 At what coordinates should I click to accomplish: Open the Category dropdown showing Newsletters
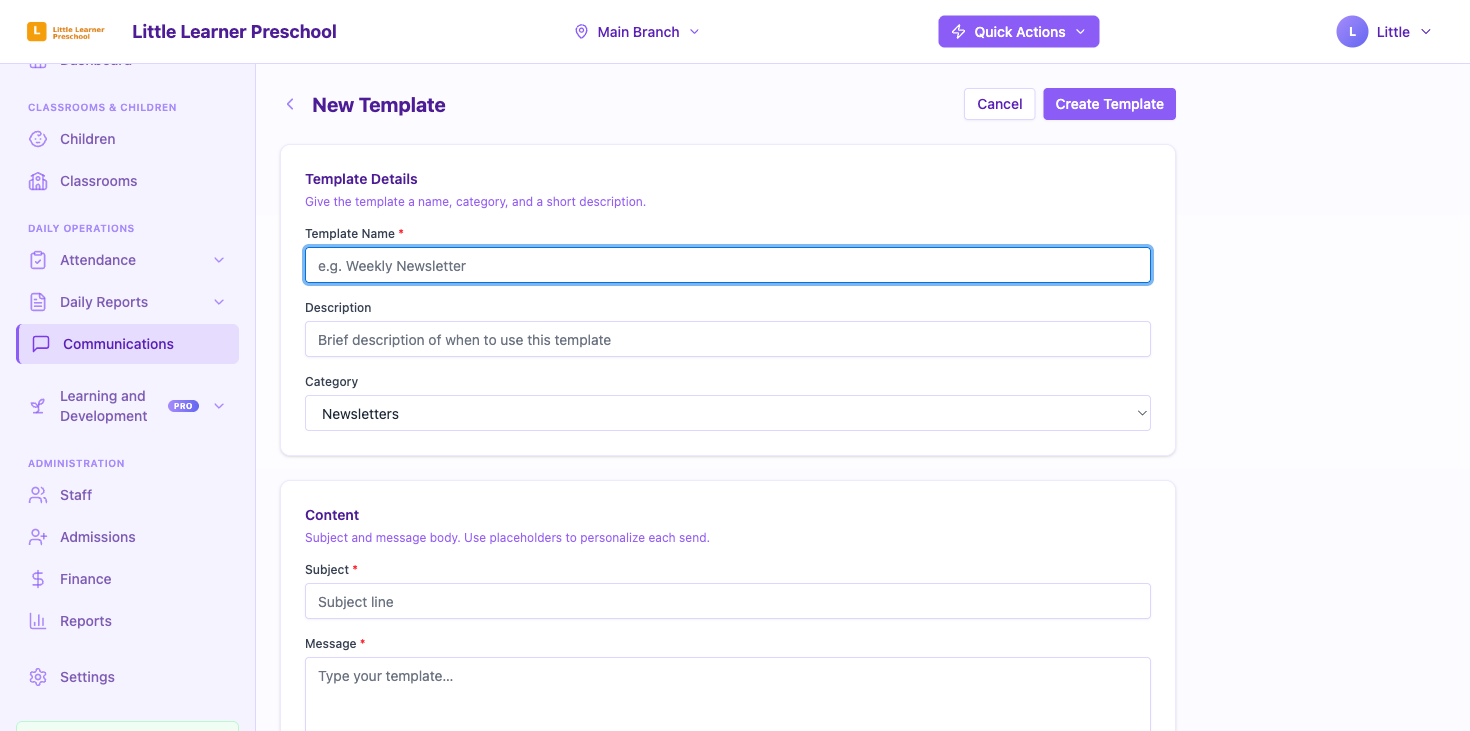point(728,413)
